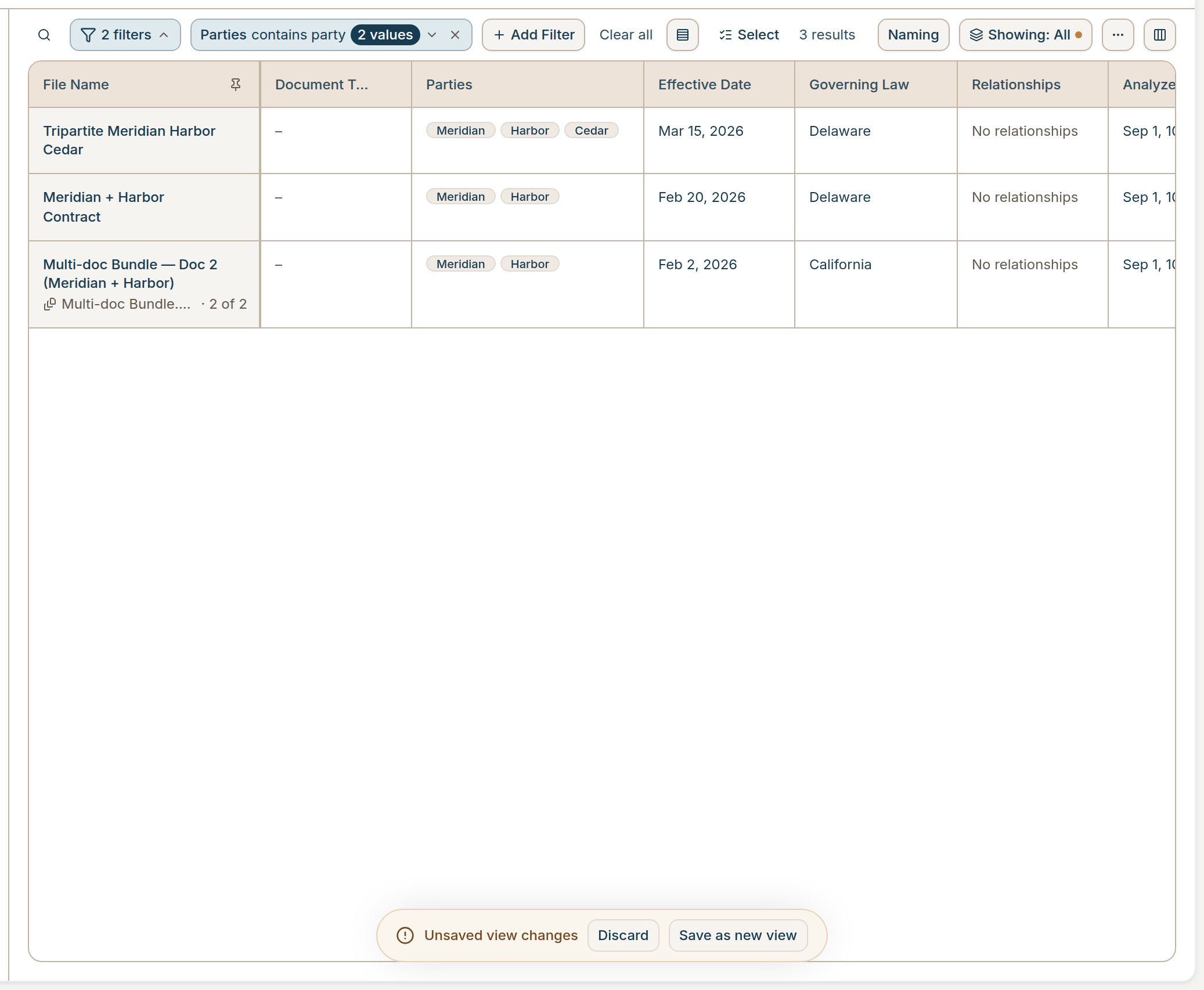Click the Cedar party tag
Image resolution: width=1204 pixels, height=990 pixels.
pos(591,131)
